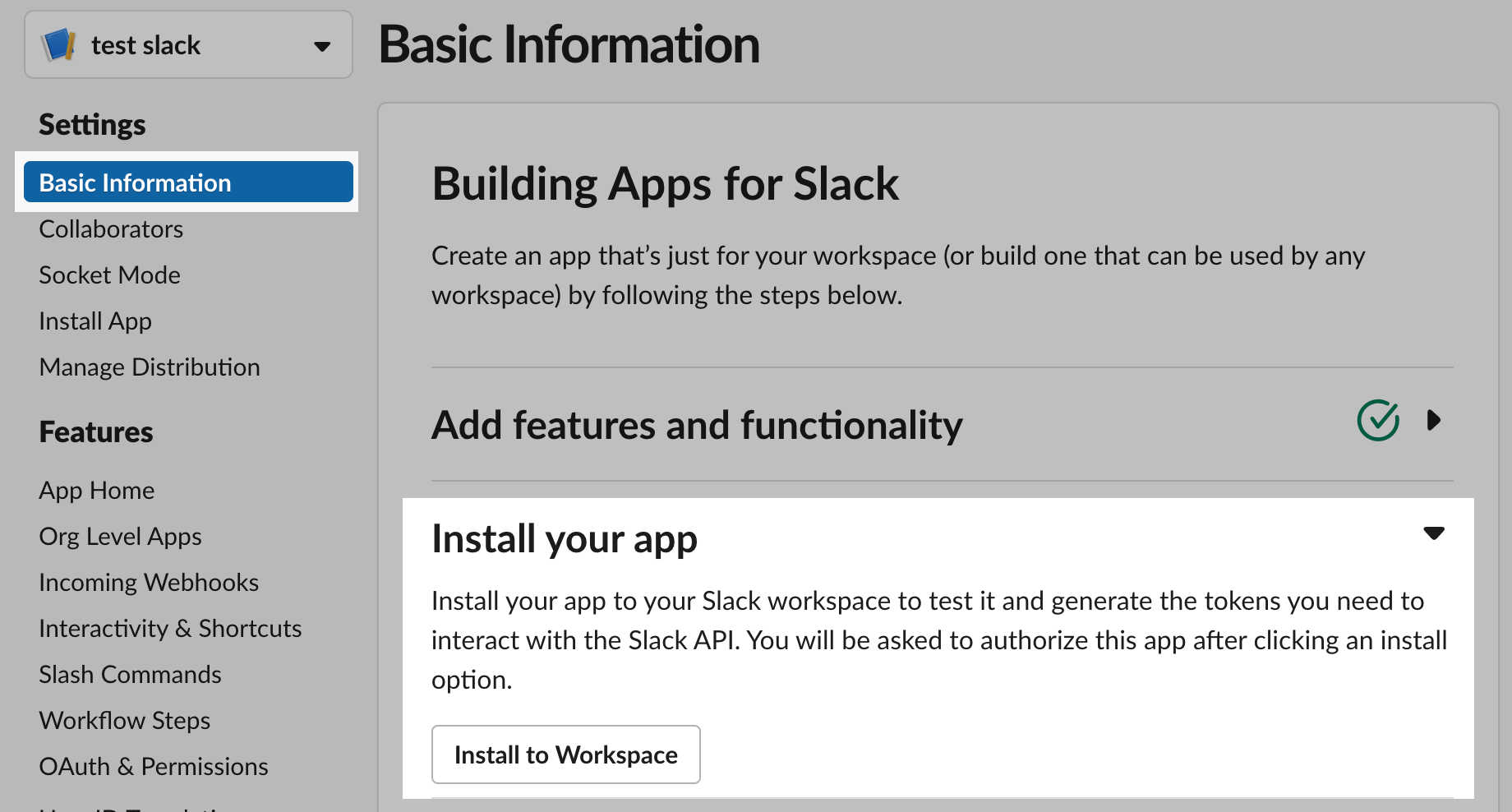The height and width of the screenshot is (812, 1512).
Task: Select Basic Information in the sidebar
Action: coord(134,182)
